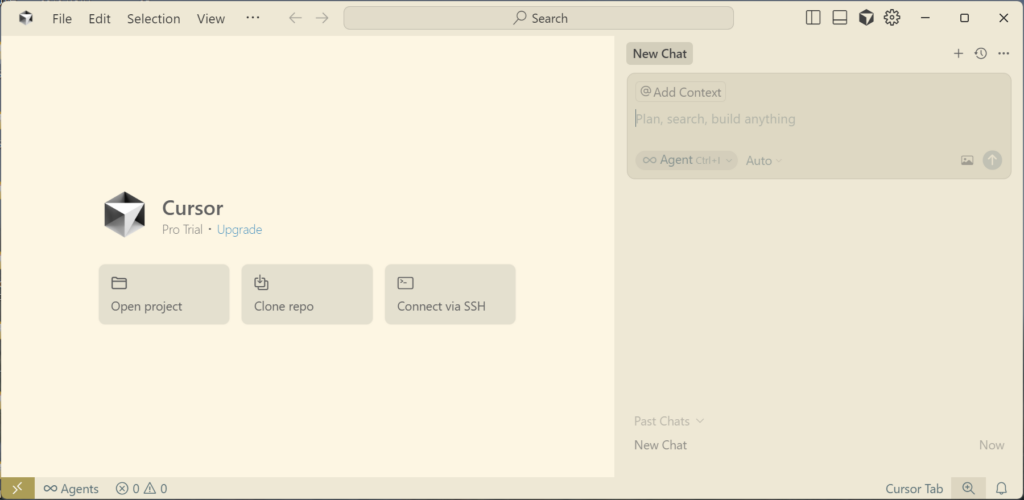Screen dimensions: 1024x500
Task: Open the Agent mode dropdown
Action: (686, 160)
